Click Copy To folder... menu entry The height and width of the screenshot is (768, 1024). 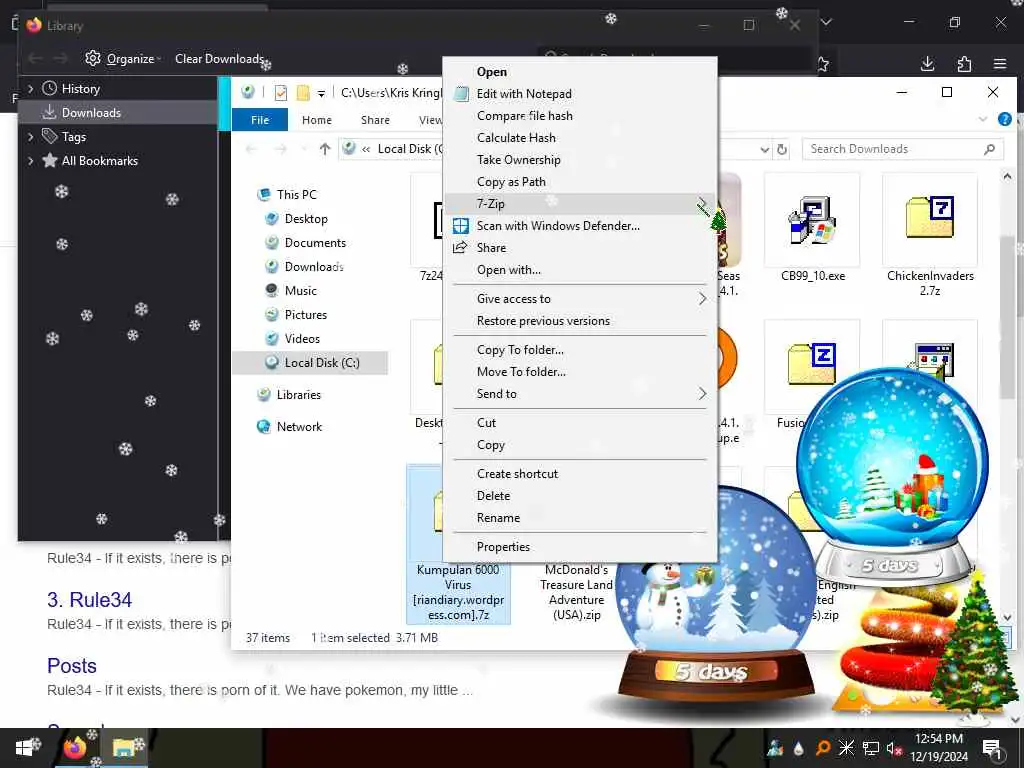[520, 350]
